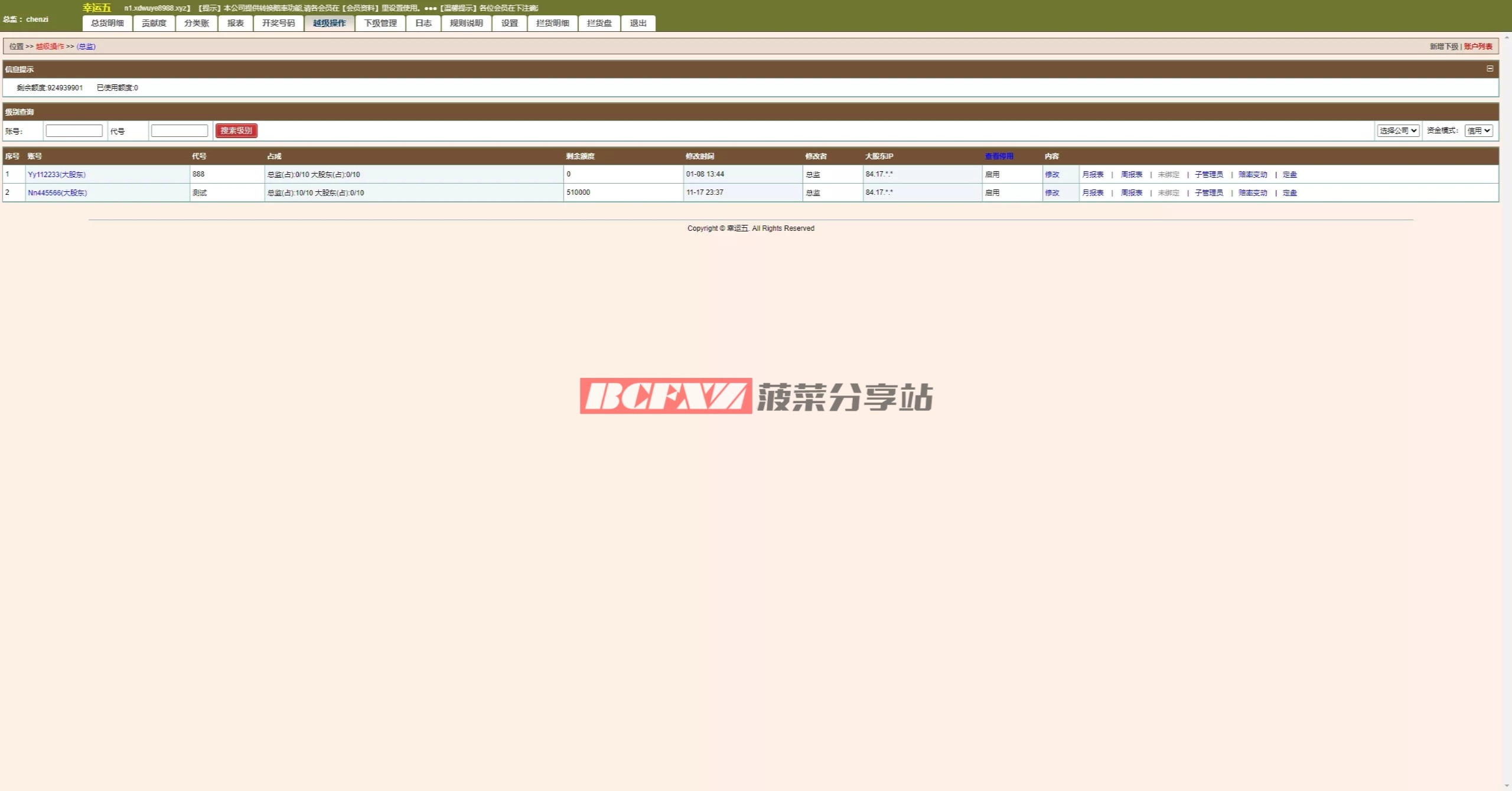Click the red 搜索级别 button

(x=236, y=130)
